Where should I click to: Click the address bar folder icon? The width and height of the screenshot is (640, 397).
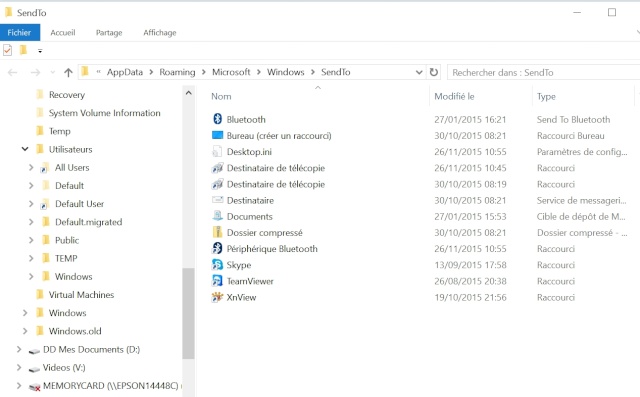[85, 72]
